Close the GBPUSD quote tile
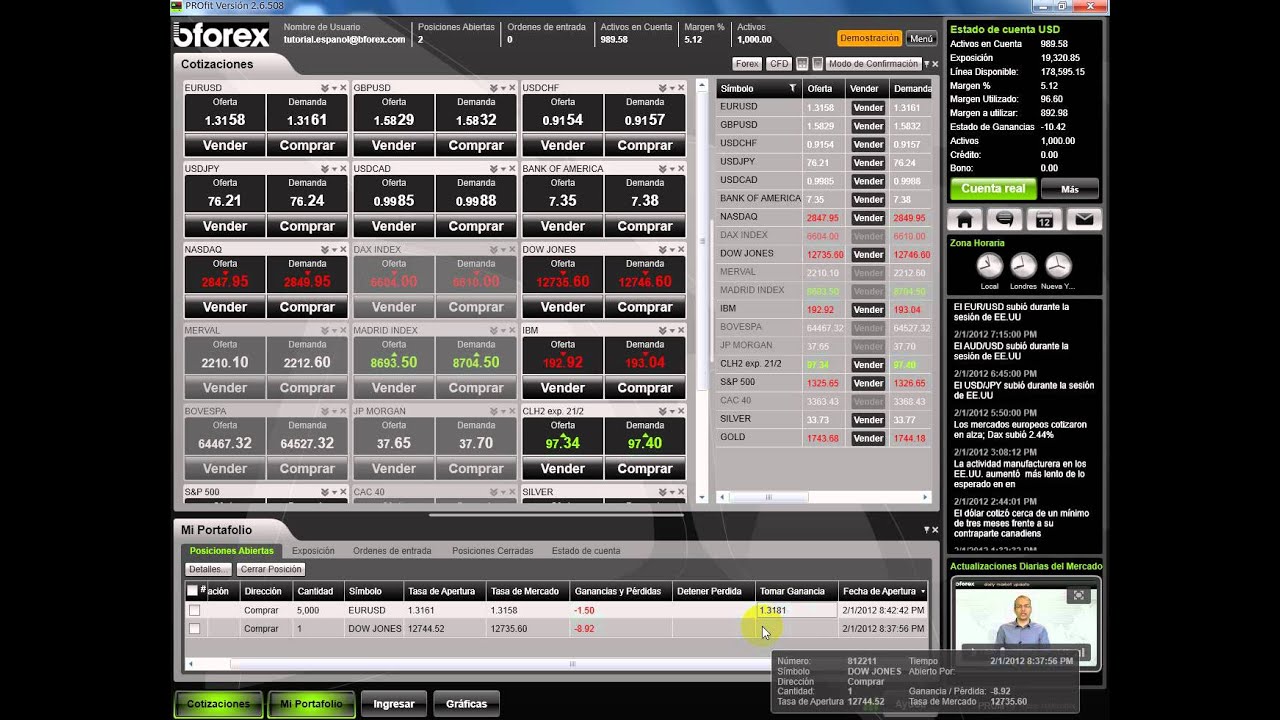This screenshot has height=720, width=1280. 512,88
